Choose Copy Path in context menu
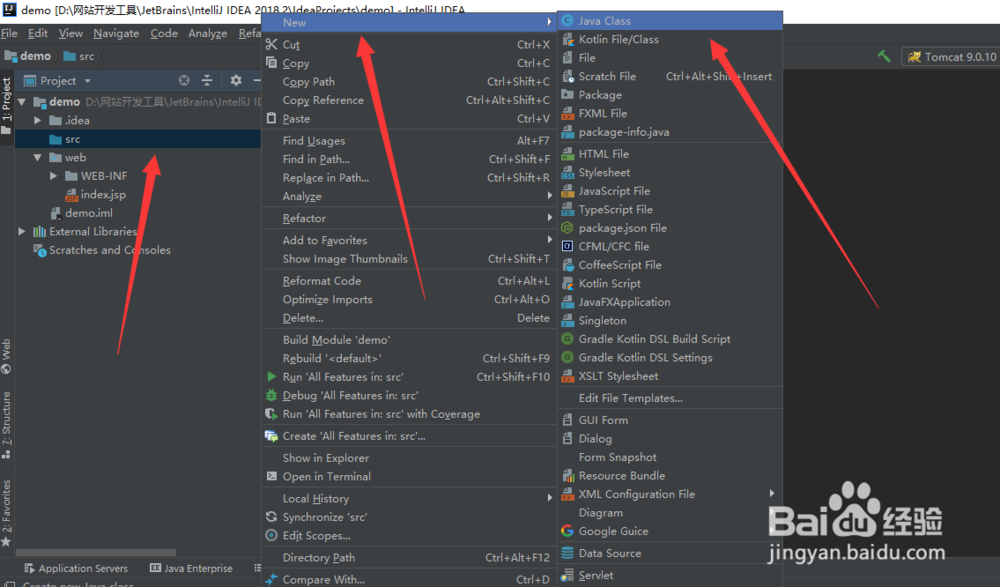The width and height of the screenshot is (1000, 587). (409, 82)
